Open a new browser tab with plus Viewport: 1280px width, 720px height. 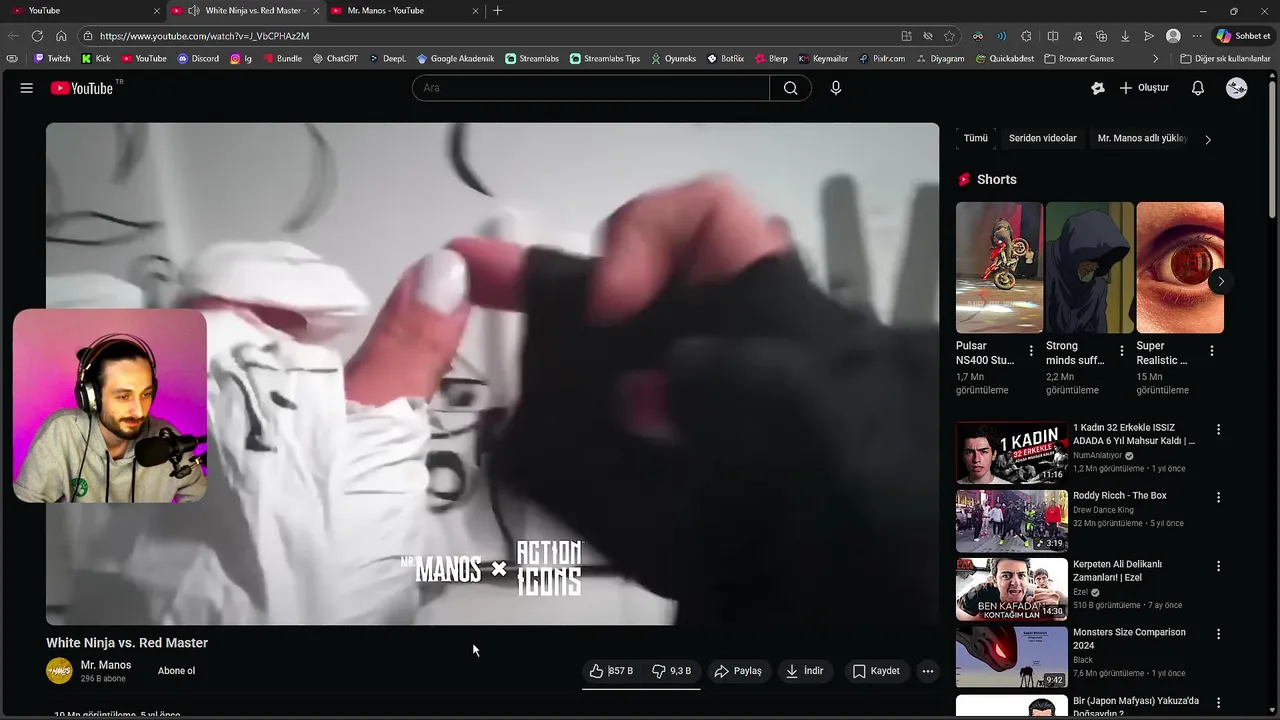point(498,11)
